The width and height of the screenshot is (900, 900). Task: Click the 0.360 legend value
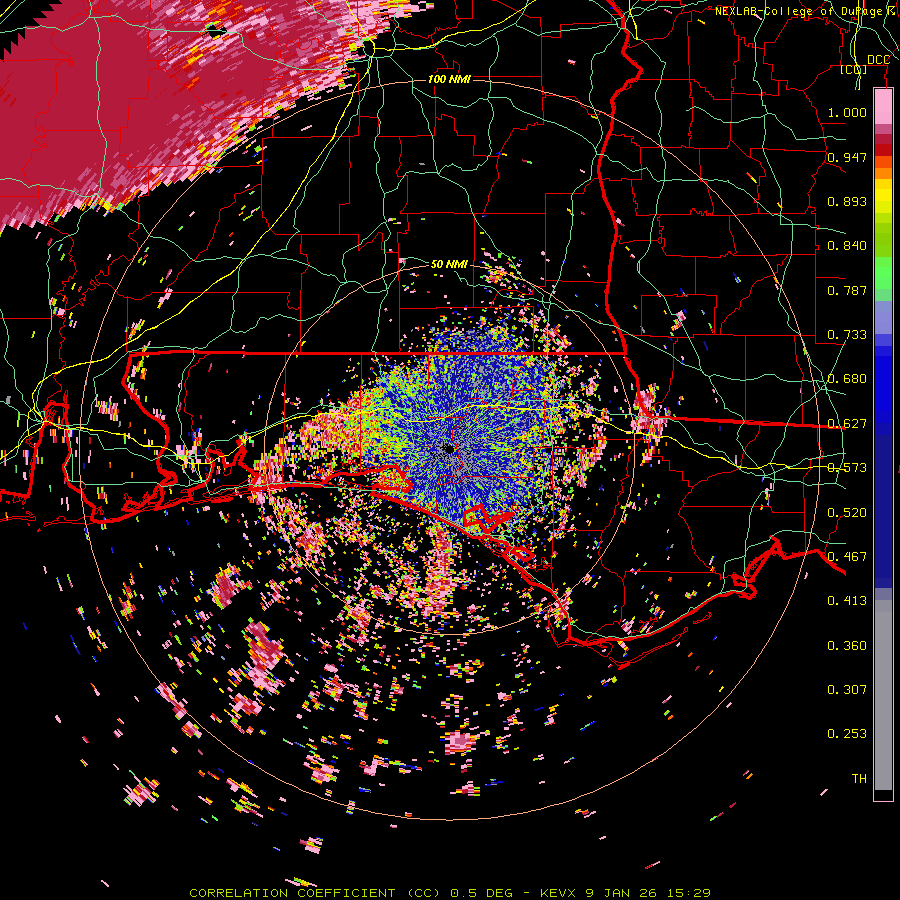tap(847, 646)
